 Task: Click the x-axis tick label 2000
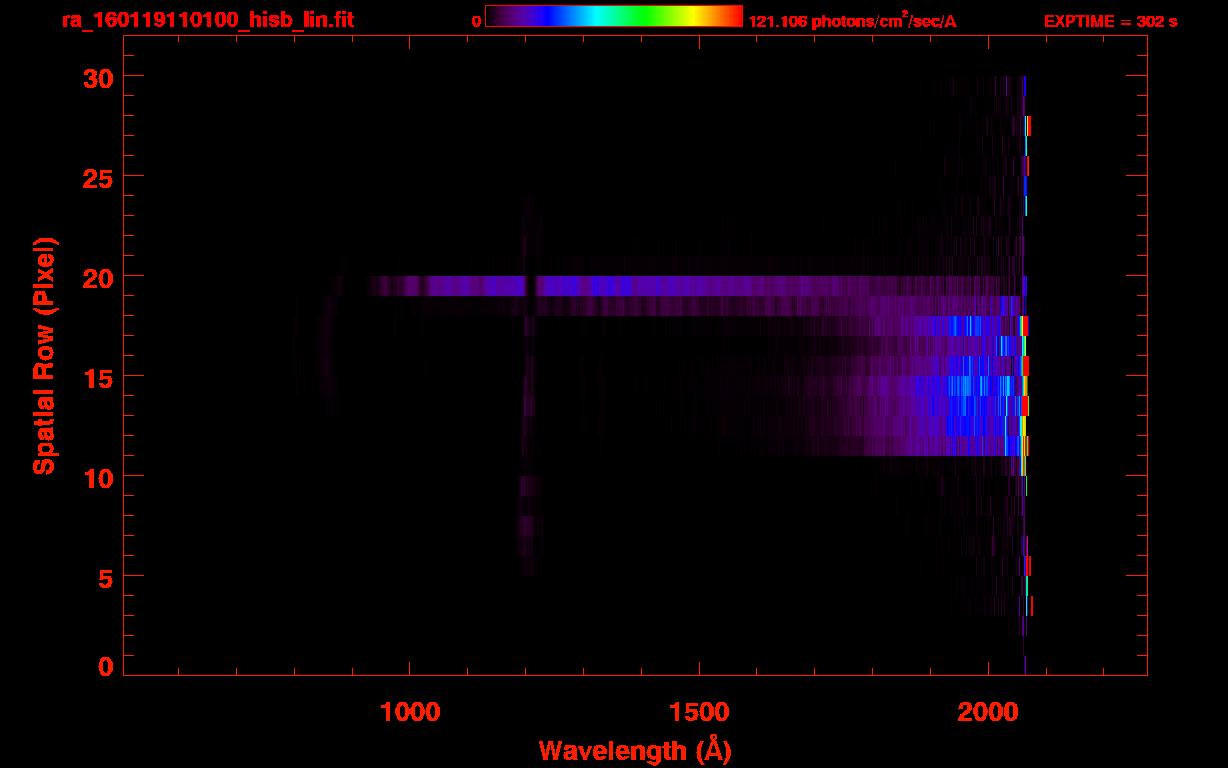tap(988, 712)
